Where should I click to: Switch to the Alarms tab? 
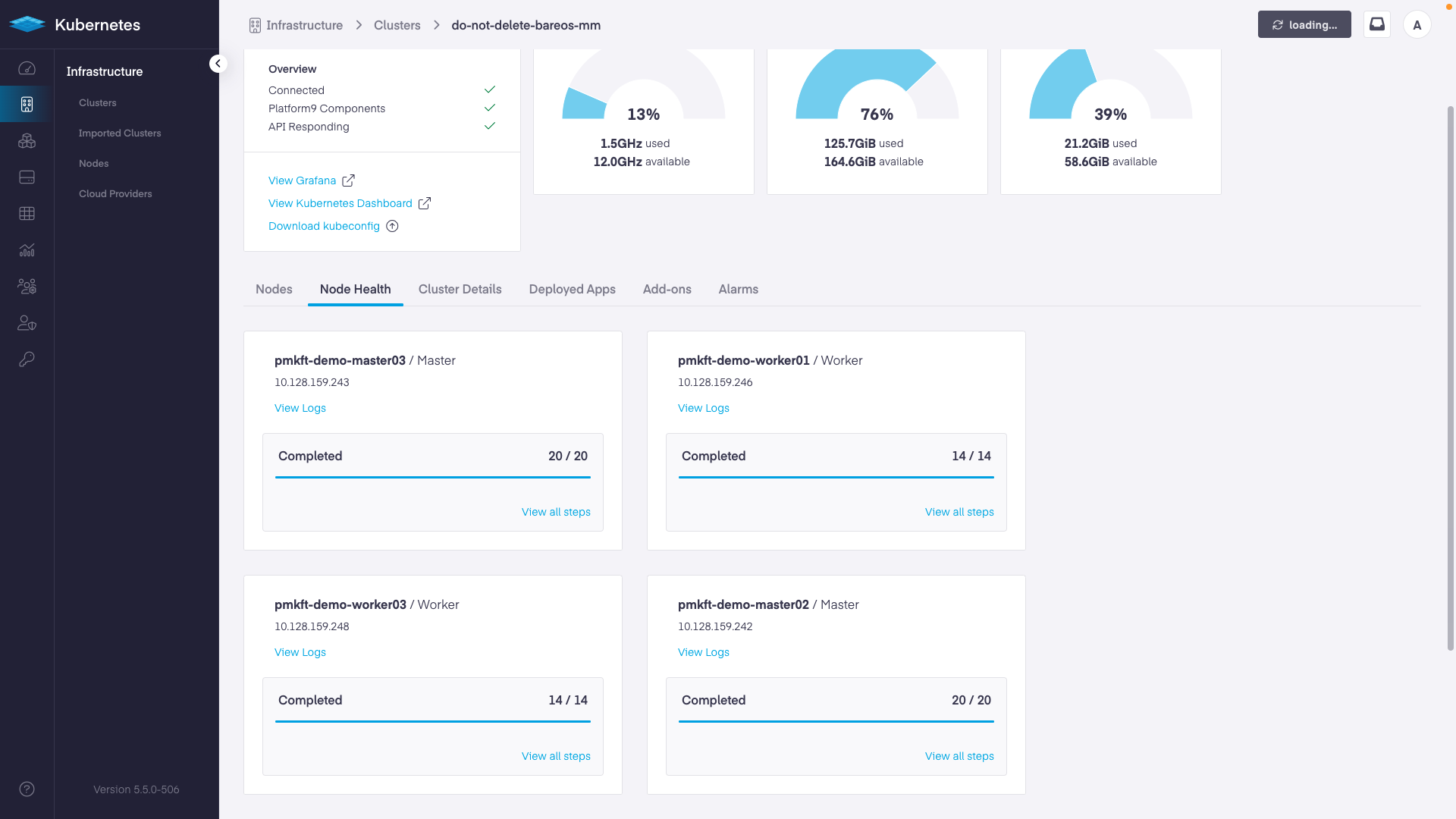point(738,289)
